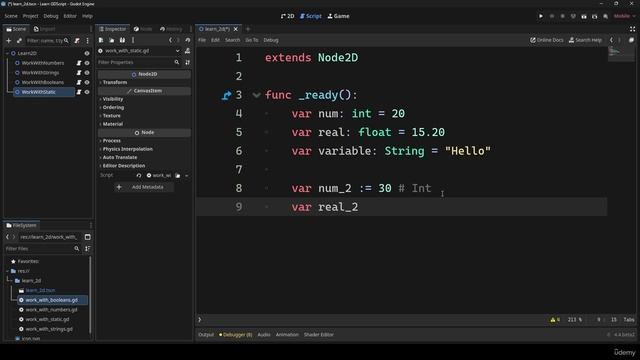640x360 pixels.
Task: Open the script resource dropdown arrow
Action: click(x=187, y=176)
